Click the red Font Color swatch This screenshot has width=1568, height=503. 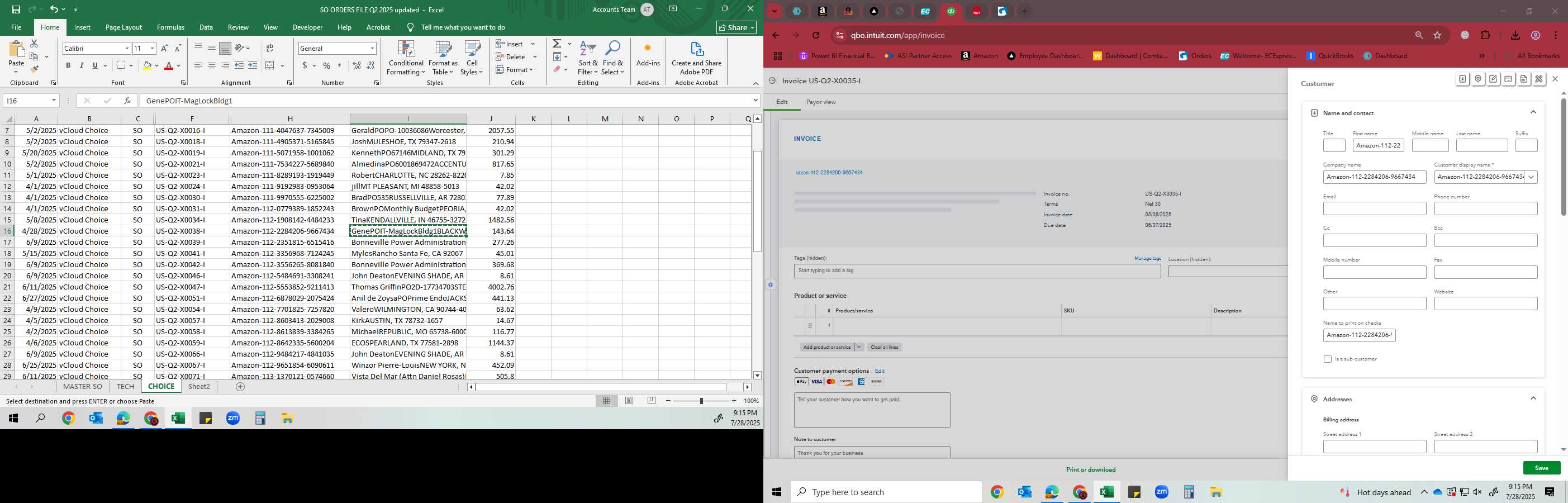(x=169, y=66)
